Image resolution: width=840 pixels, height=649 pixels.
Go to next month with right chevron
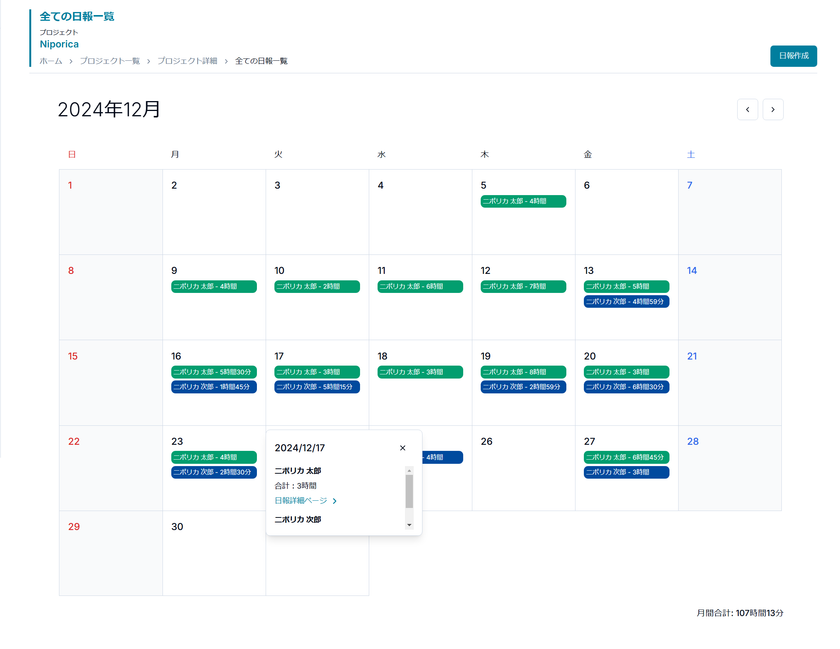(x=772, y=109)
